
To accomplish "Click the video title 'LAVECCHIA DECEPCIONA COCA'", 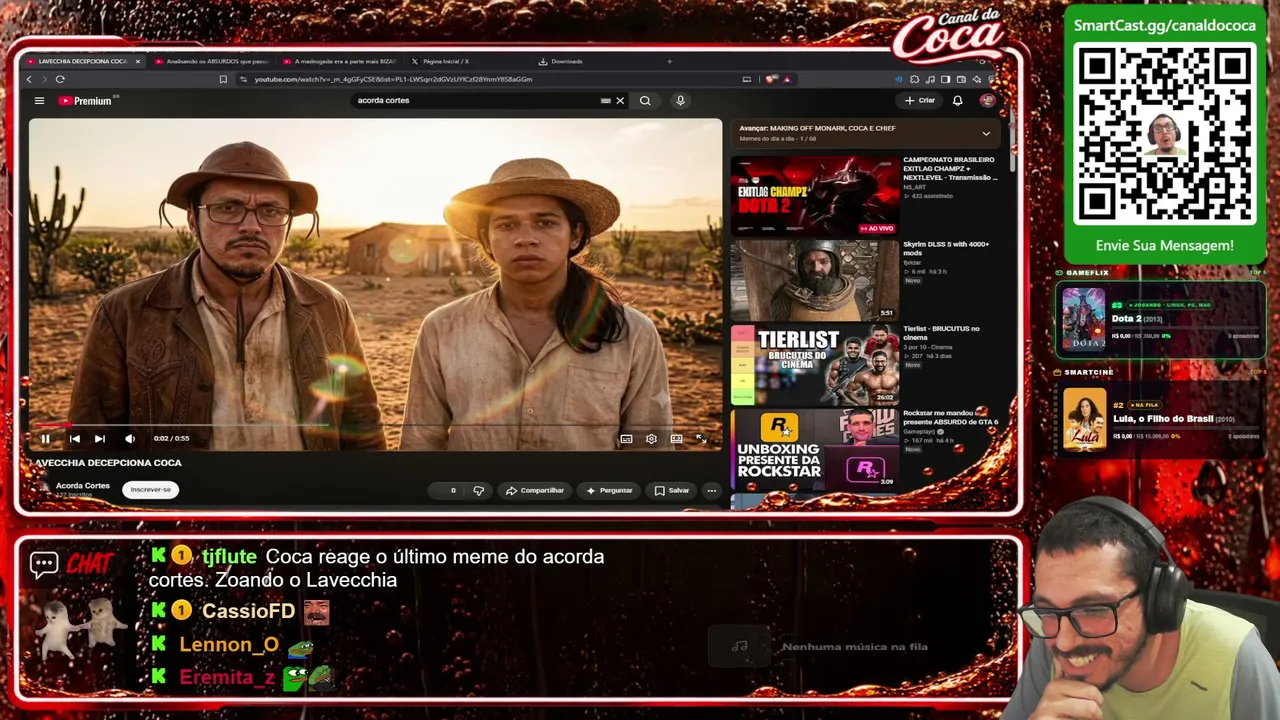I will [x=108, y=463].
